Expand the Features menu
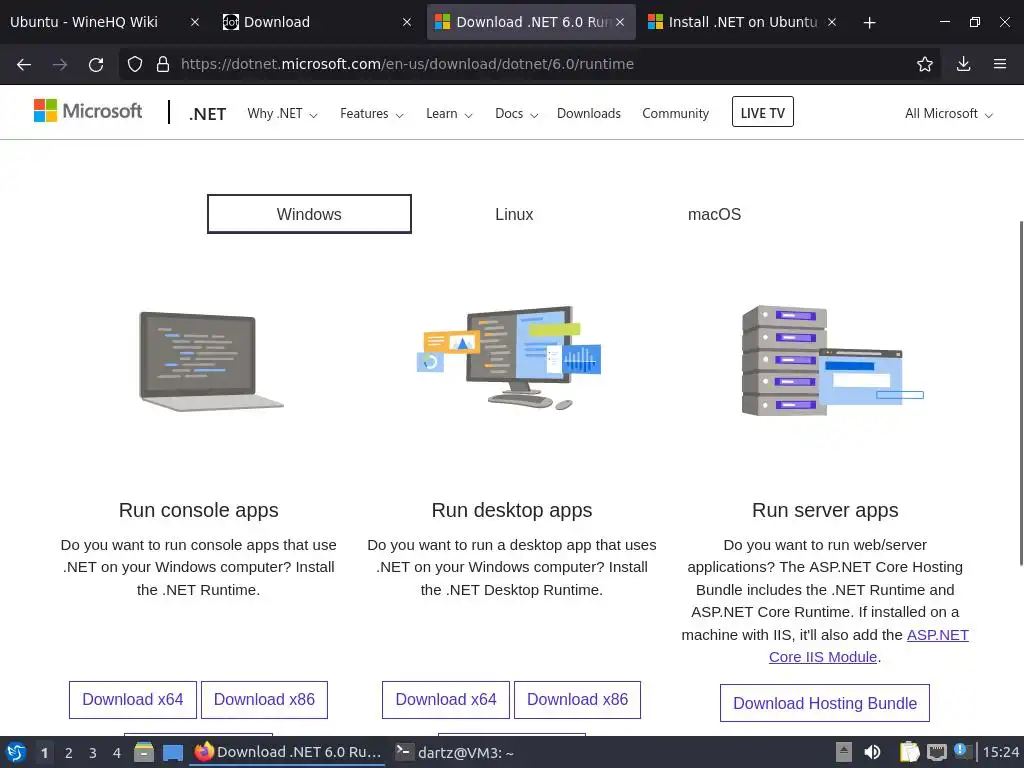This screenshot has height=768, width=1024. point(372,114)
